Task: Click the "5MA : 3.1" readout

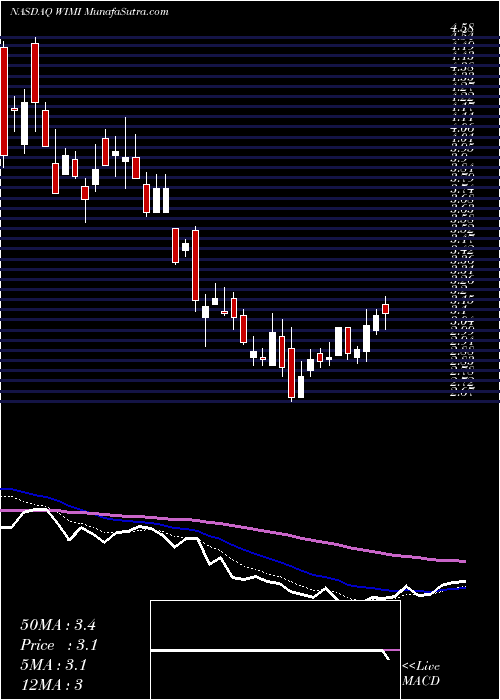Action: coord(54,665)
